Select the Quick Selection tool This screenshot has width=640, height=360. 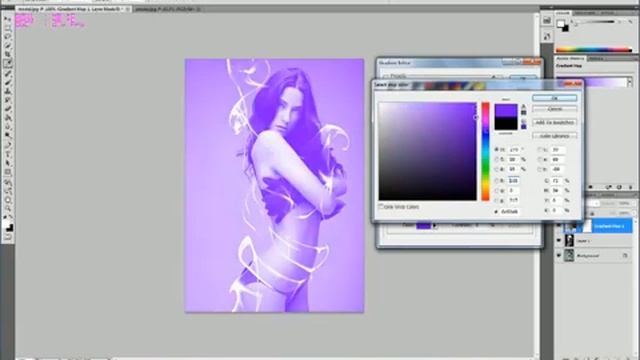(8, 45)
